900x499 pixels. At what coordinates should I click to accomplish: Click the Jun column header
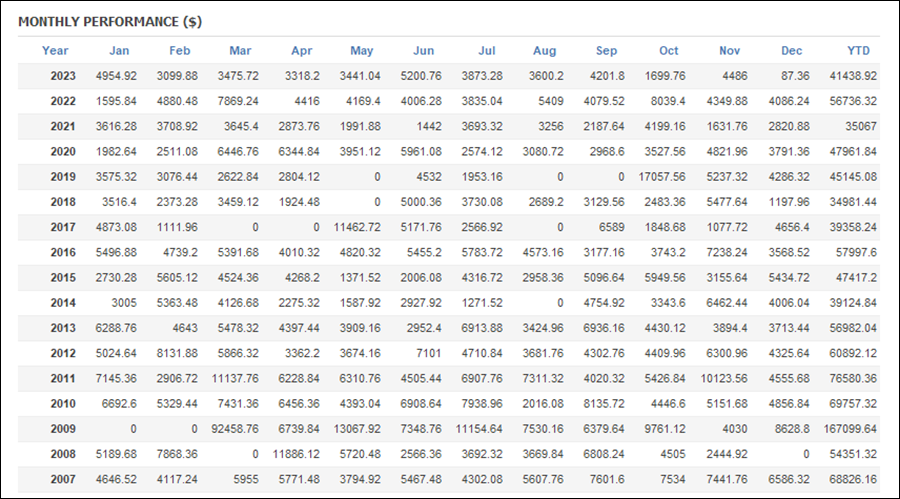(x=424, y=51)
